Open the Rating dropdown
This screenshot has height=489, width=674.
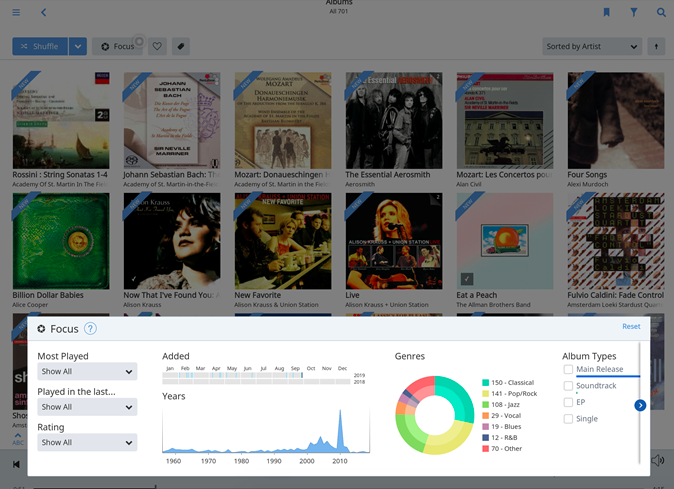click(x=87, y=442)
